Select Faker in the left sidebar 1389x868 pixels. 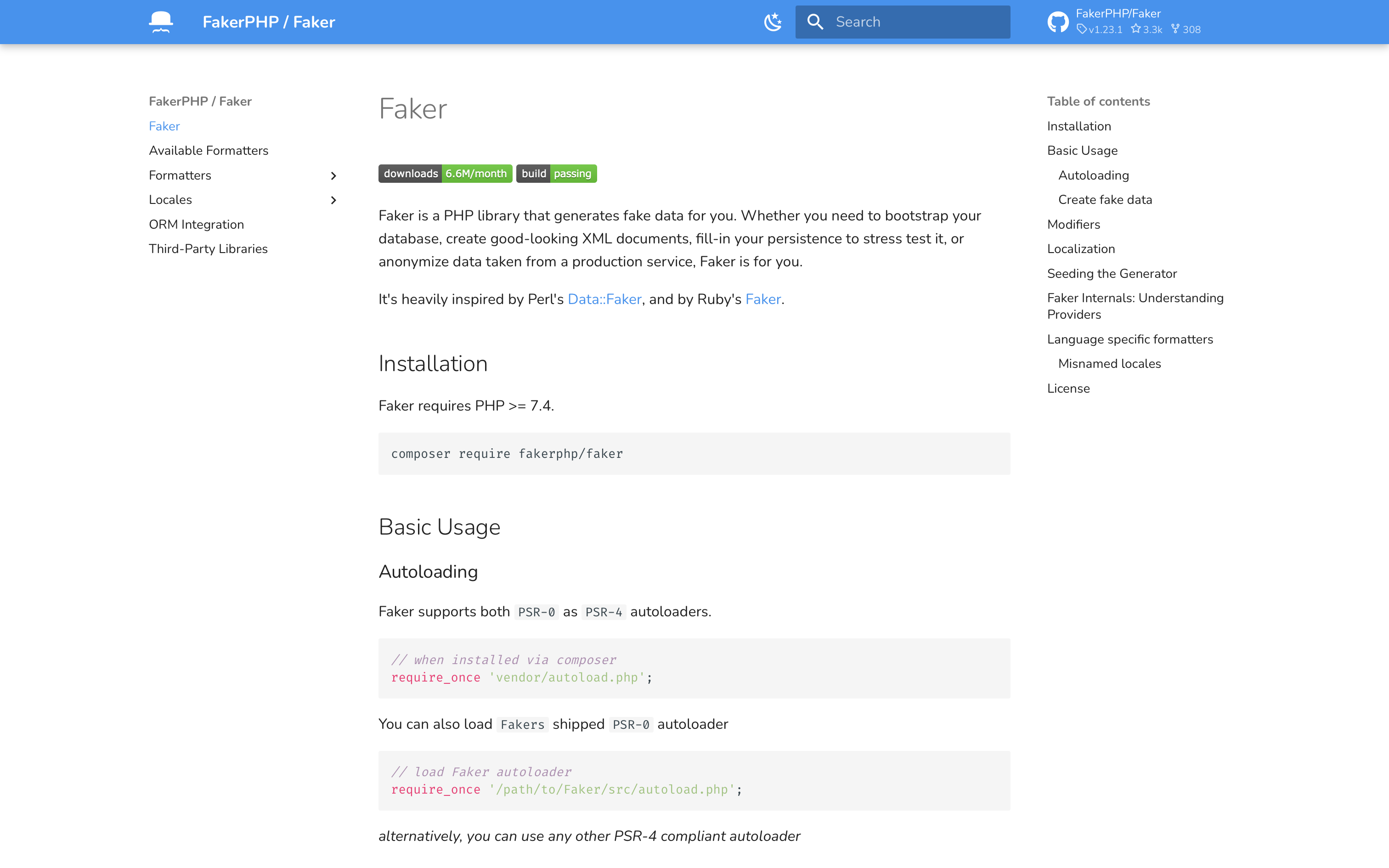pyautogui.click(x=164, y=126)
